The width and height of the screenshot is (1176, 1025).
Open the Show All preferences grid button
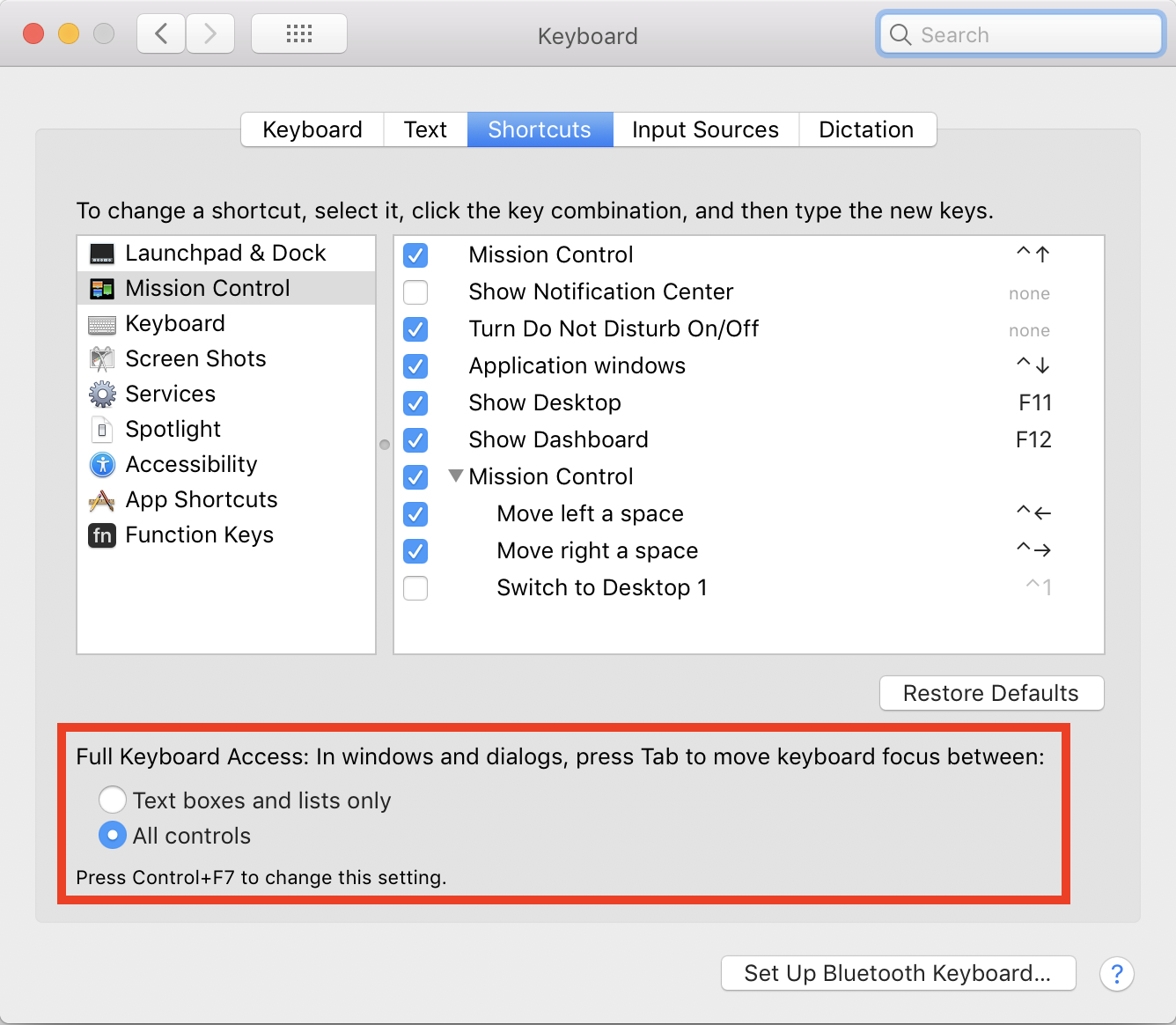tap(298, 33)
